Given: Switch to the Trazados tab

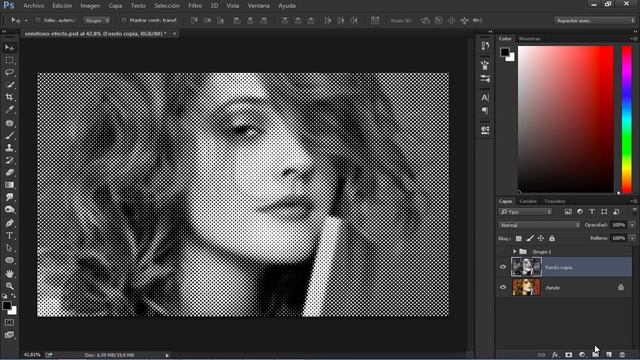Looking at the screenshot, I should [555, 201].
